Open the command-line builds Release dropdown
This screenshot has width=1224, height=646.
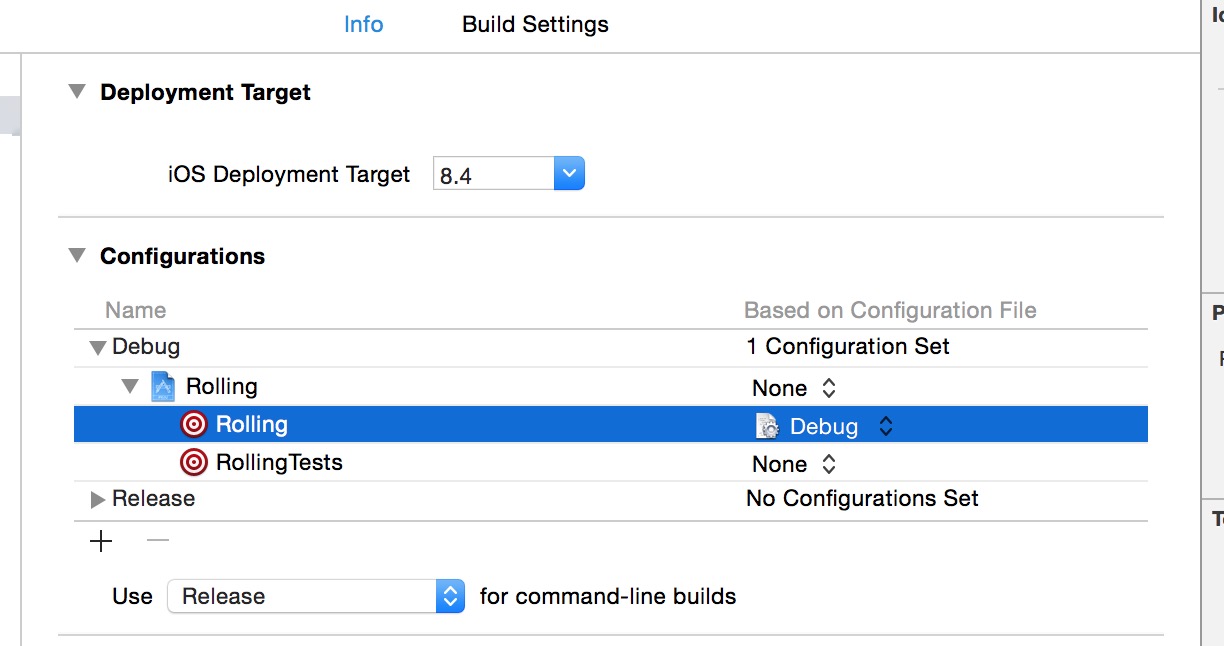pos(450,597)
